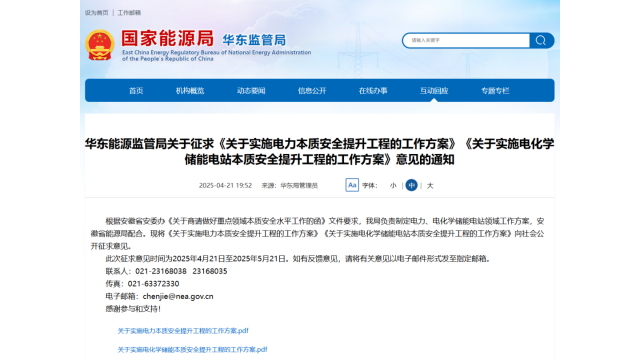This screenshot has width=640, height=360.
Task: Click the article headline text
Action: (320, 151)
